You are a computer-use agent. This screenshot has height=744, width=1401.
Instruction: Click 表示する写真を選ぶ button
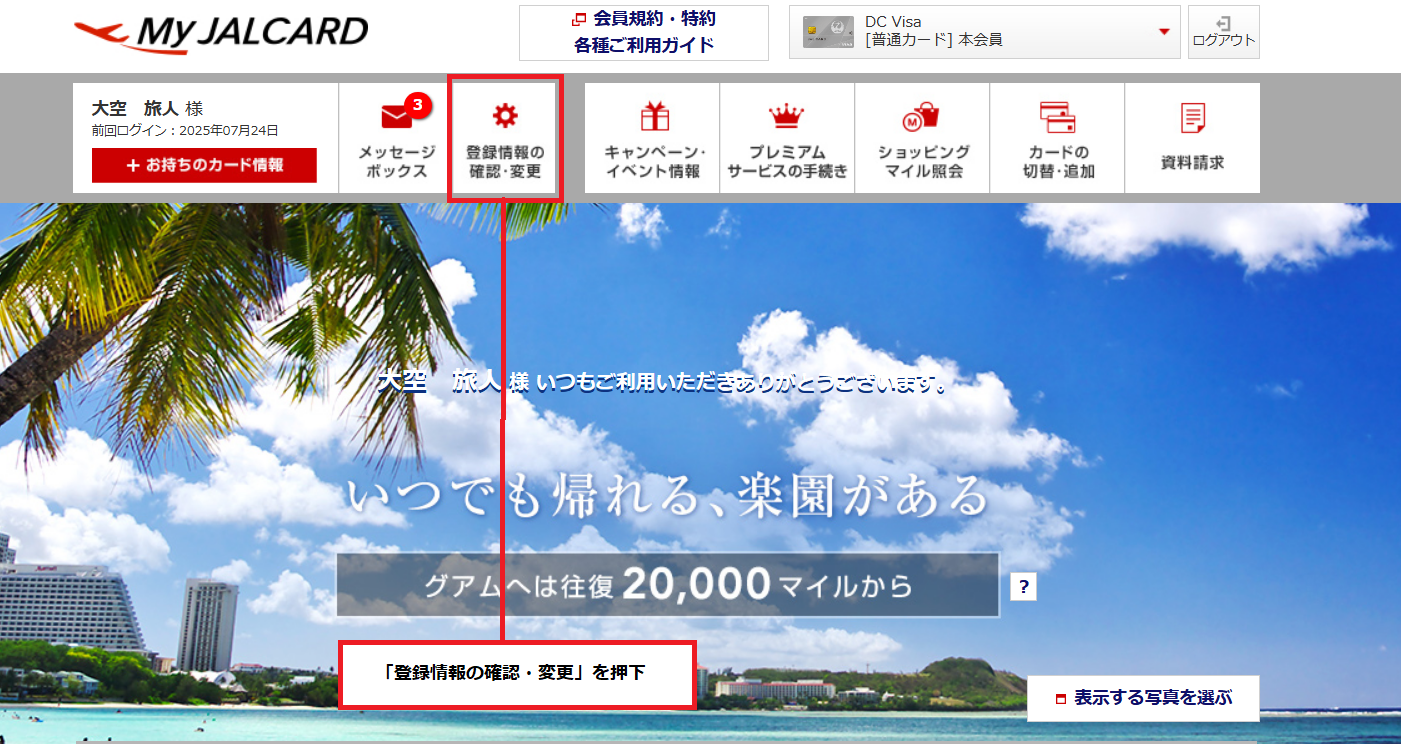pos(1143,698)
